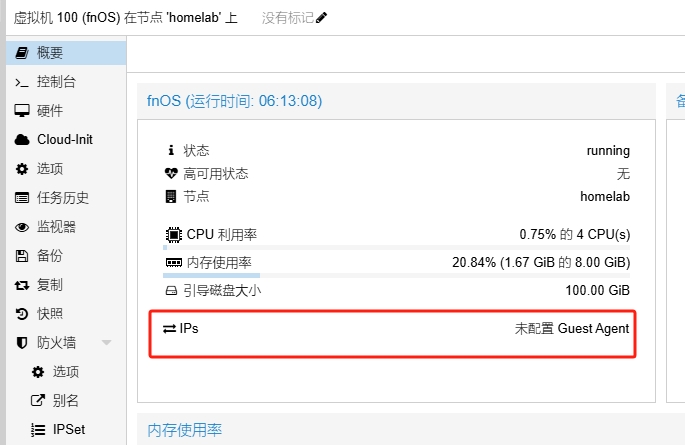Open the 概要 summary menu item
The height and width of the screenshot is (445, 685).
point(50,53)
